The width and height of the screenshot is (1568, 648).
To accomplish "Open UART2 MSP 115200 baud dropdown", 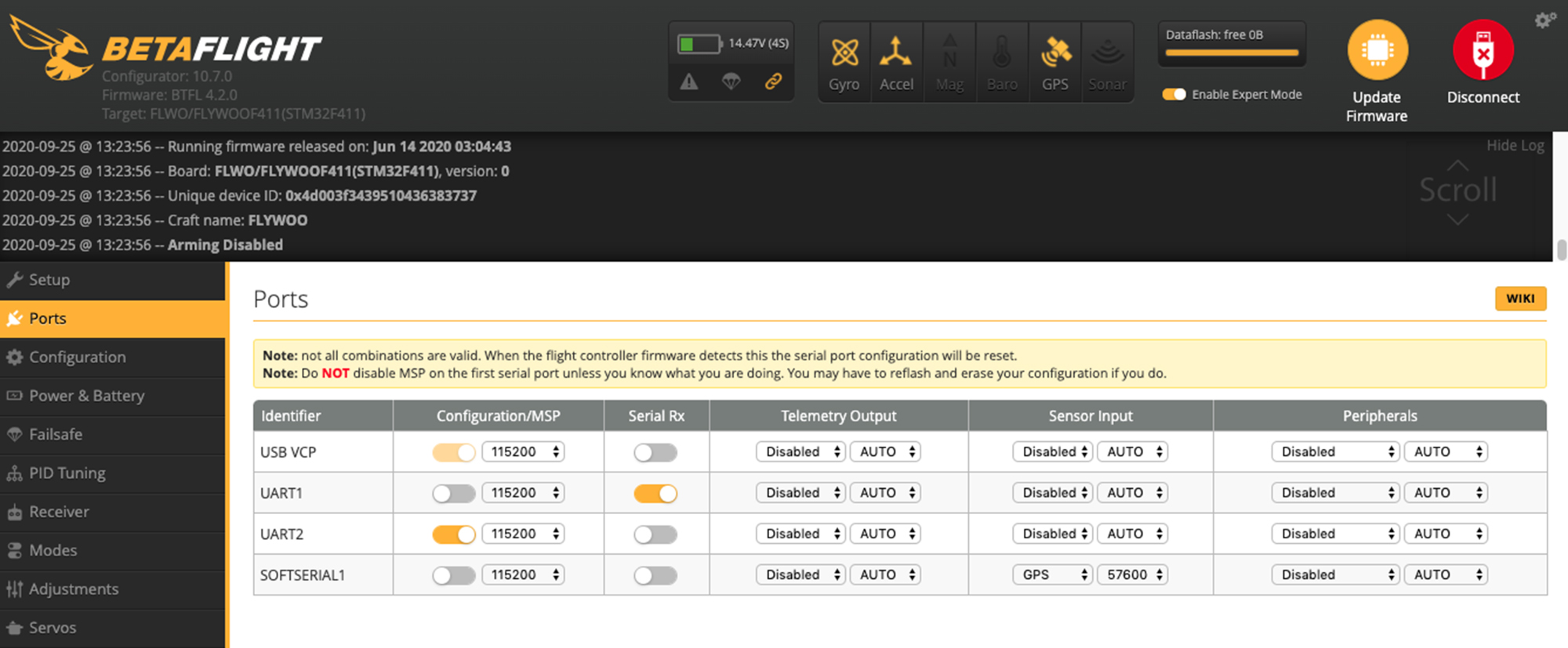I will 523,534.
